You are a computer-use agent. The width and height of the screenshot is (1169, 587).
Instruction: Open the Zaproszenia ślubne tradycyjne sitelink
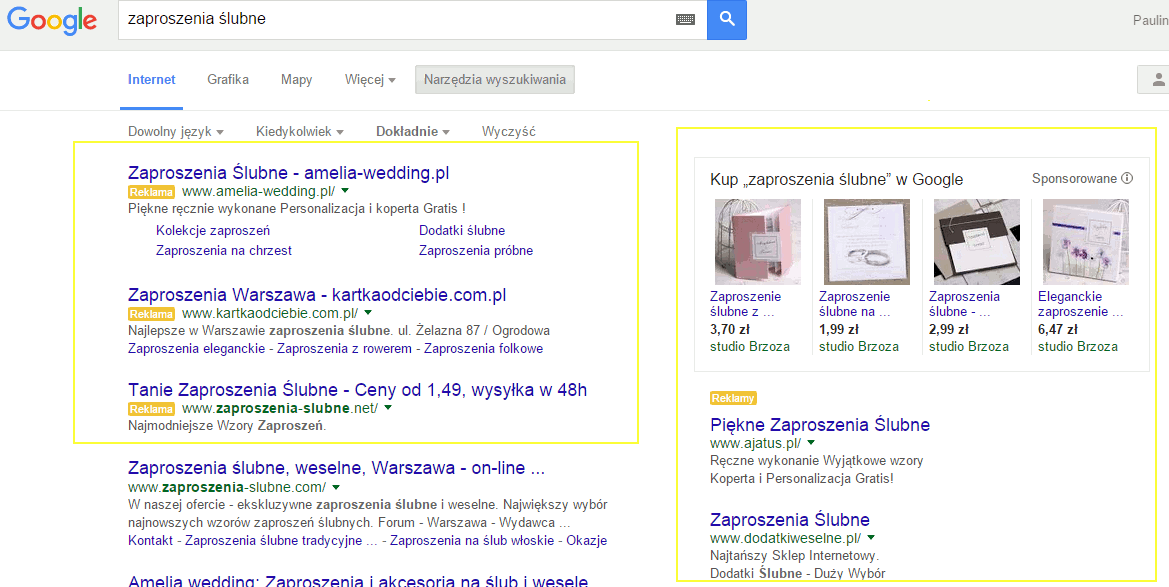tap(281, 541)
